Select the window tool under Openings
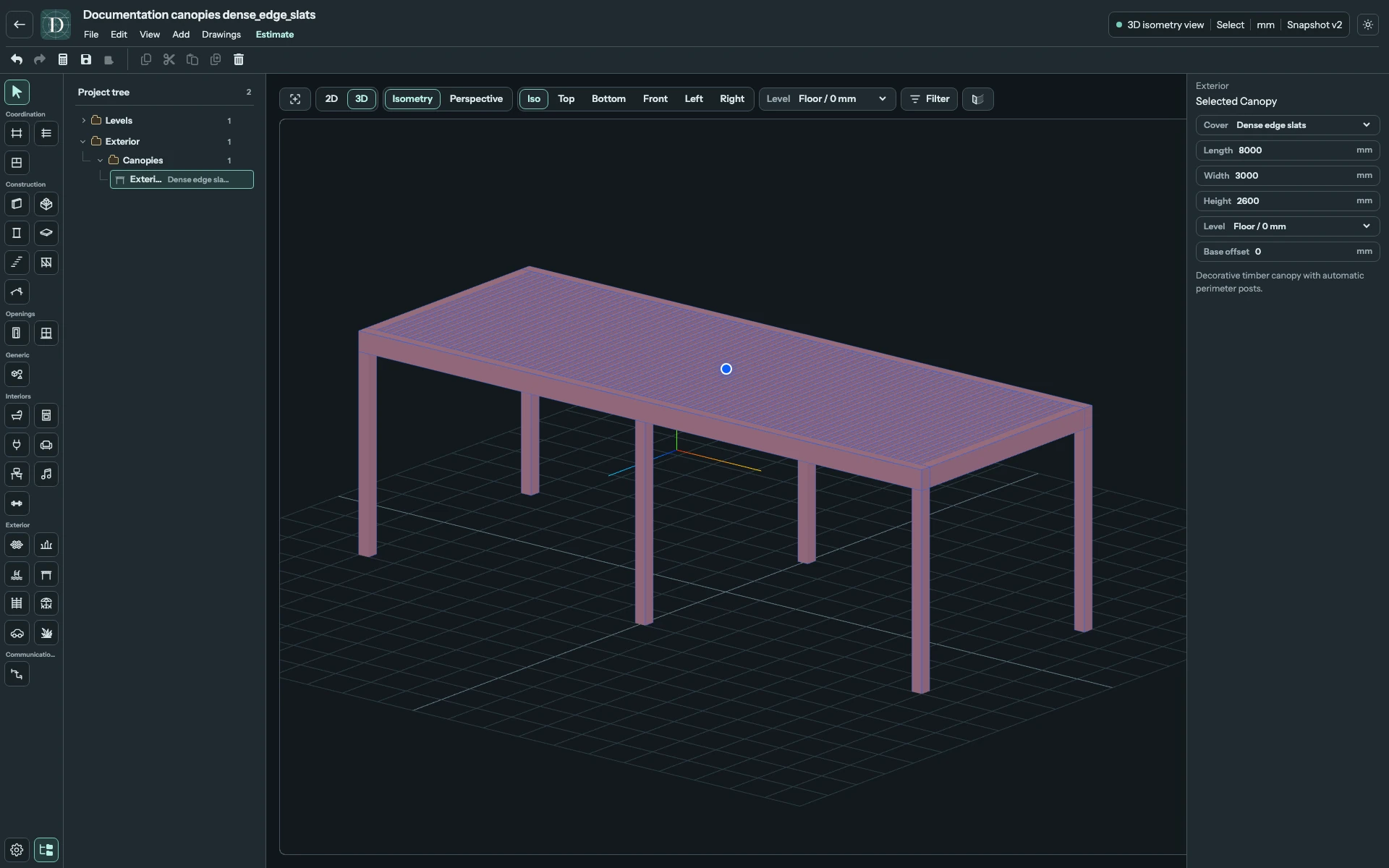This screenshot has width=1389, height=868. point(46,333)
